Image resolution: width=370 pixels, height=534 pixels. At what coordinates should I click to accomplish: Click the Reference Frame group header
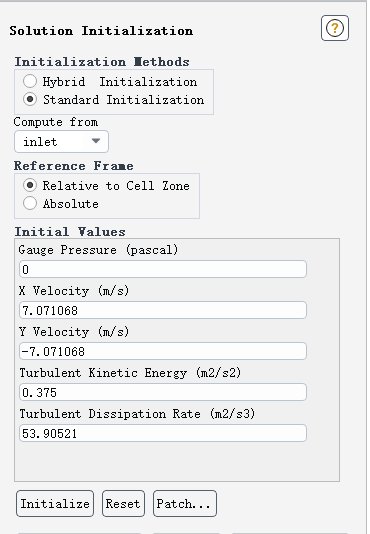coord(74,166)
